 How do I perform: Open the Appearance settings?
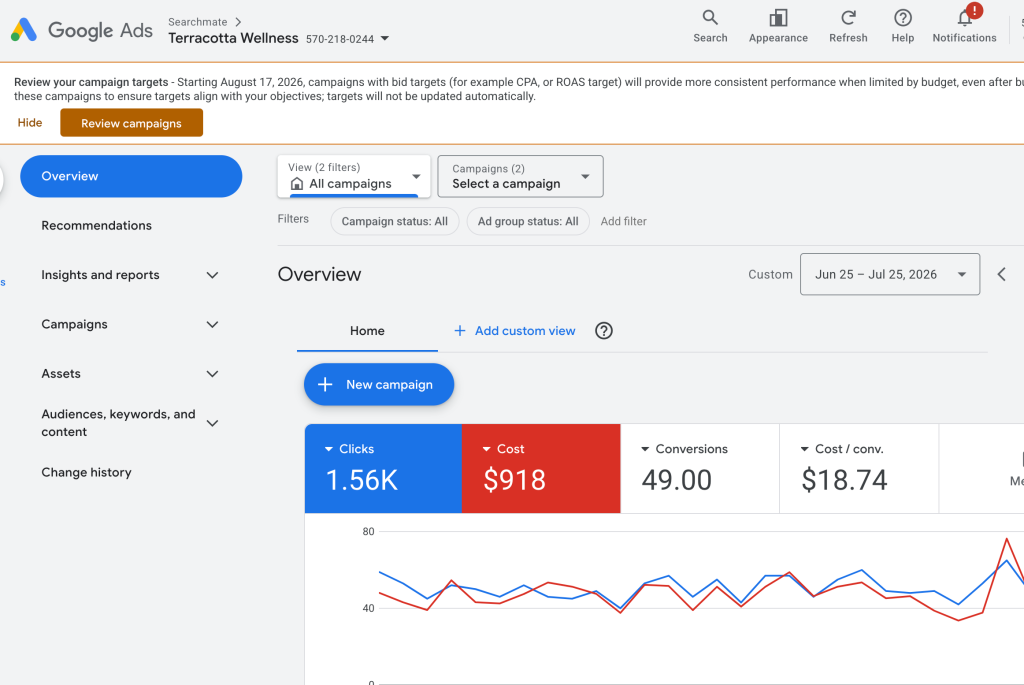(x=778, y=26)
